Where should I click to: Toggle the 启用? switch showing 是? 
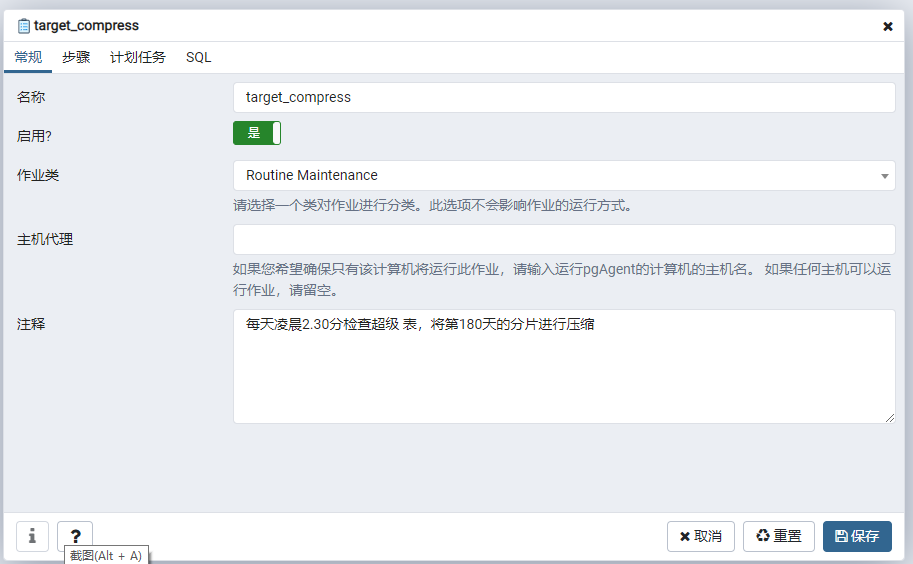click(257, 133)
